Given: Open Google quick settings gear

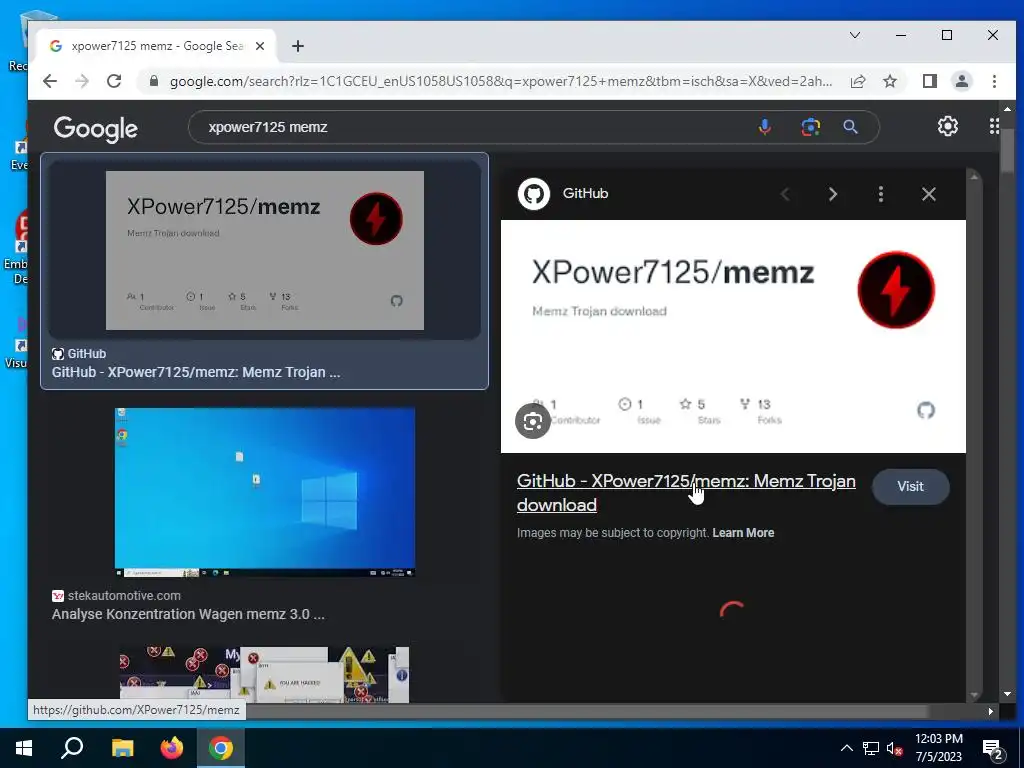Looking at the screenshot, I should coord(948,126).
